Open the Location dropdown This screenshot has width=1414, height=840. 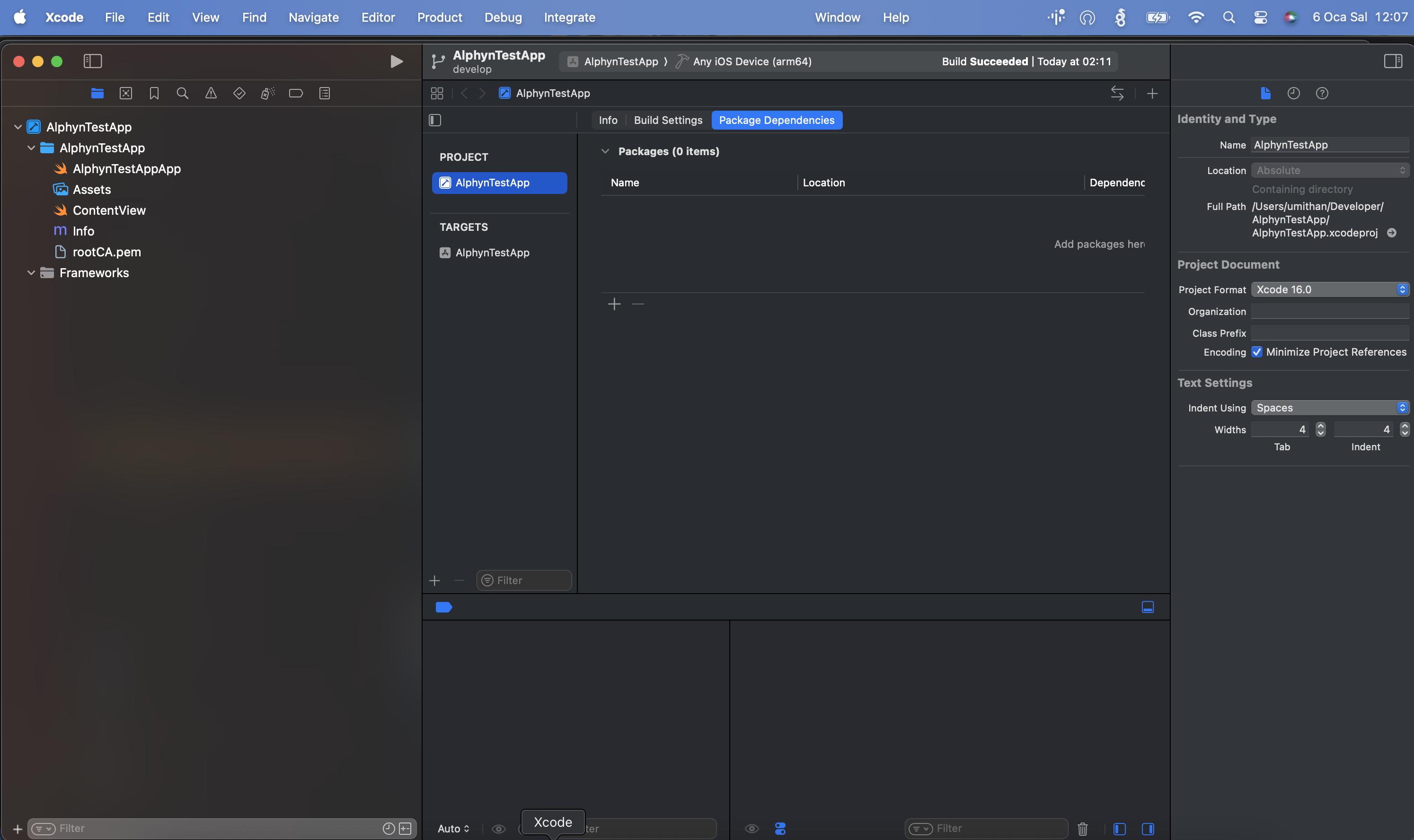point(1330,170)
